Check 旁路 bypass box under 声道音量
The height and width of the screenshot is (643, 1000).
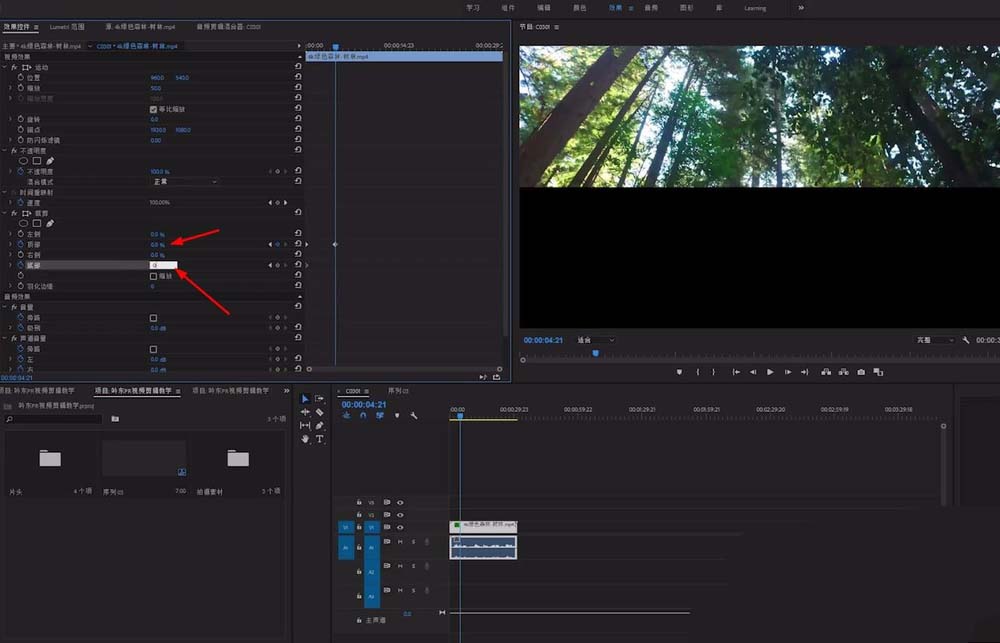(x=153, y=349)
